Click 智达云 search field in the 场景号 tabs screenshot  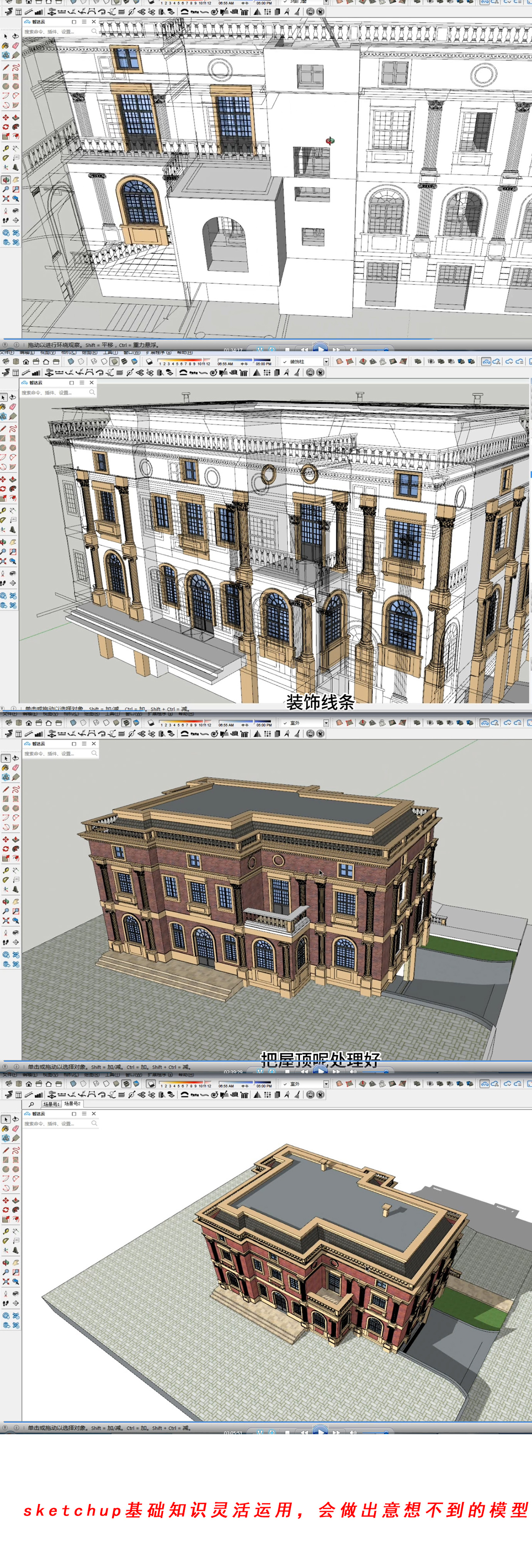point(60,1124)
